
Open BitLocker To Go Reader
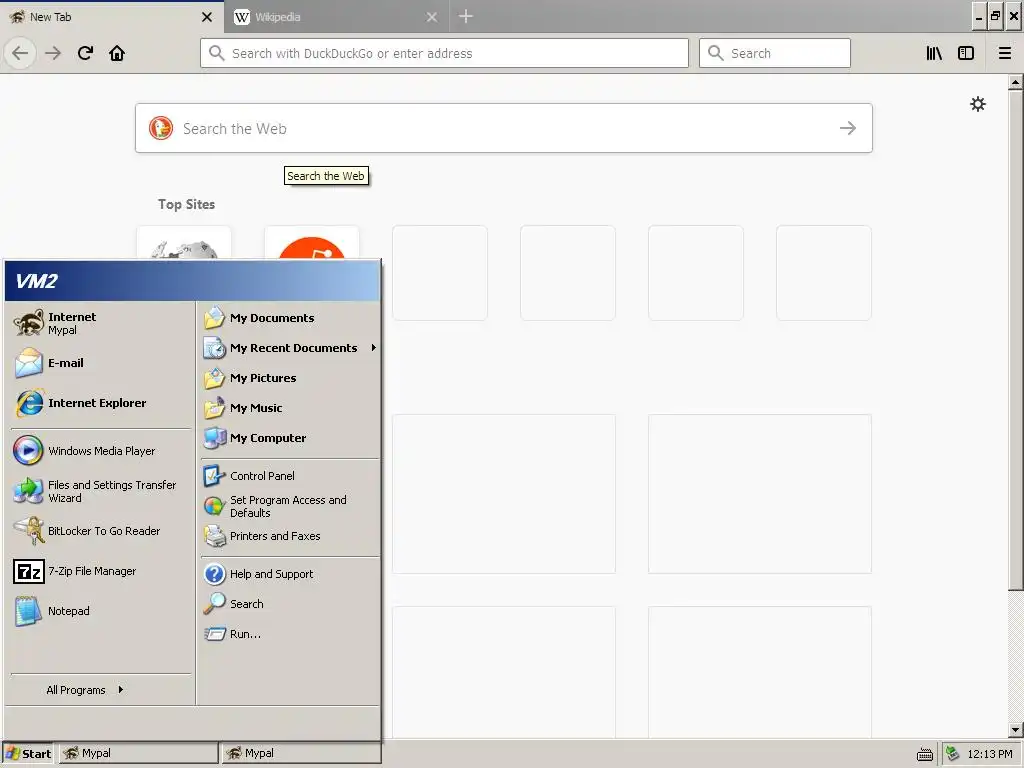pyautogui.click(x=101, y=531)
